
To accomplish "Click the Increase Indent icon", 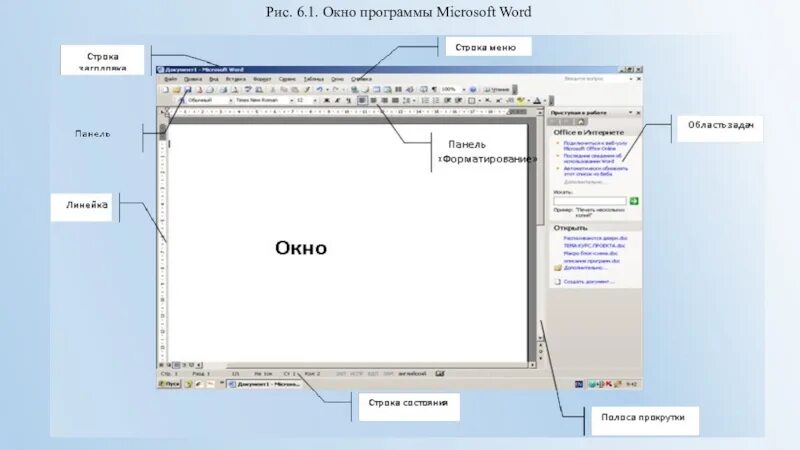I will click(459, 101).
